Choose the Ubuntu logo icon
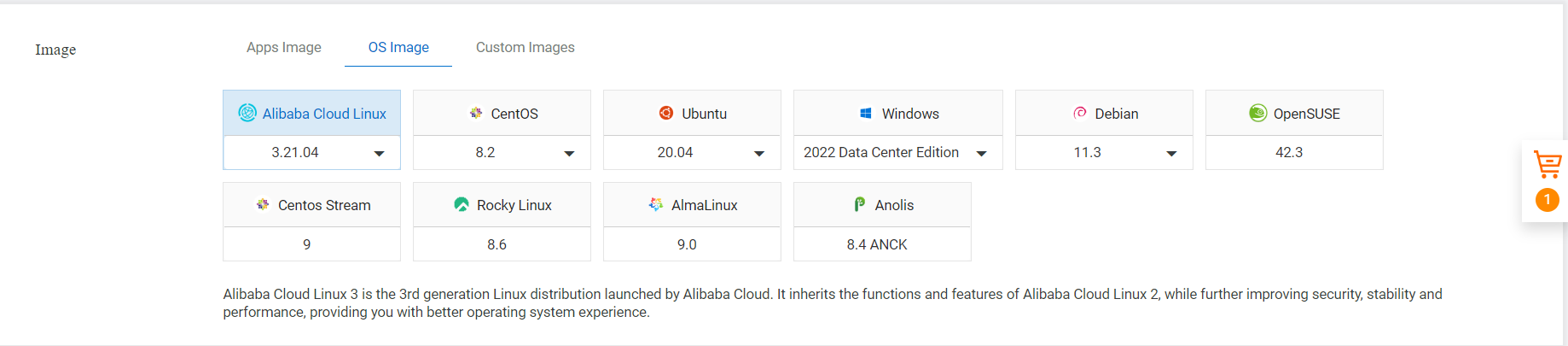1568x346 pixels. pyautogui.click(x=666, y=113)
